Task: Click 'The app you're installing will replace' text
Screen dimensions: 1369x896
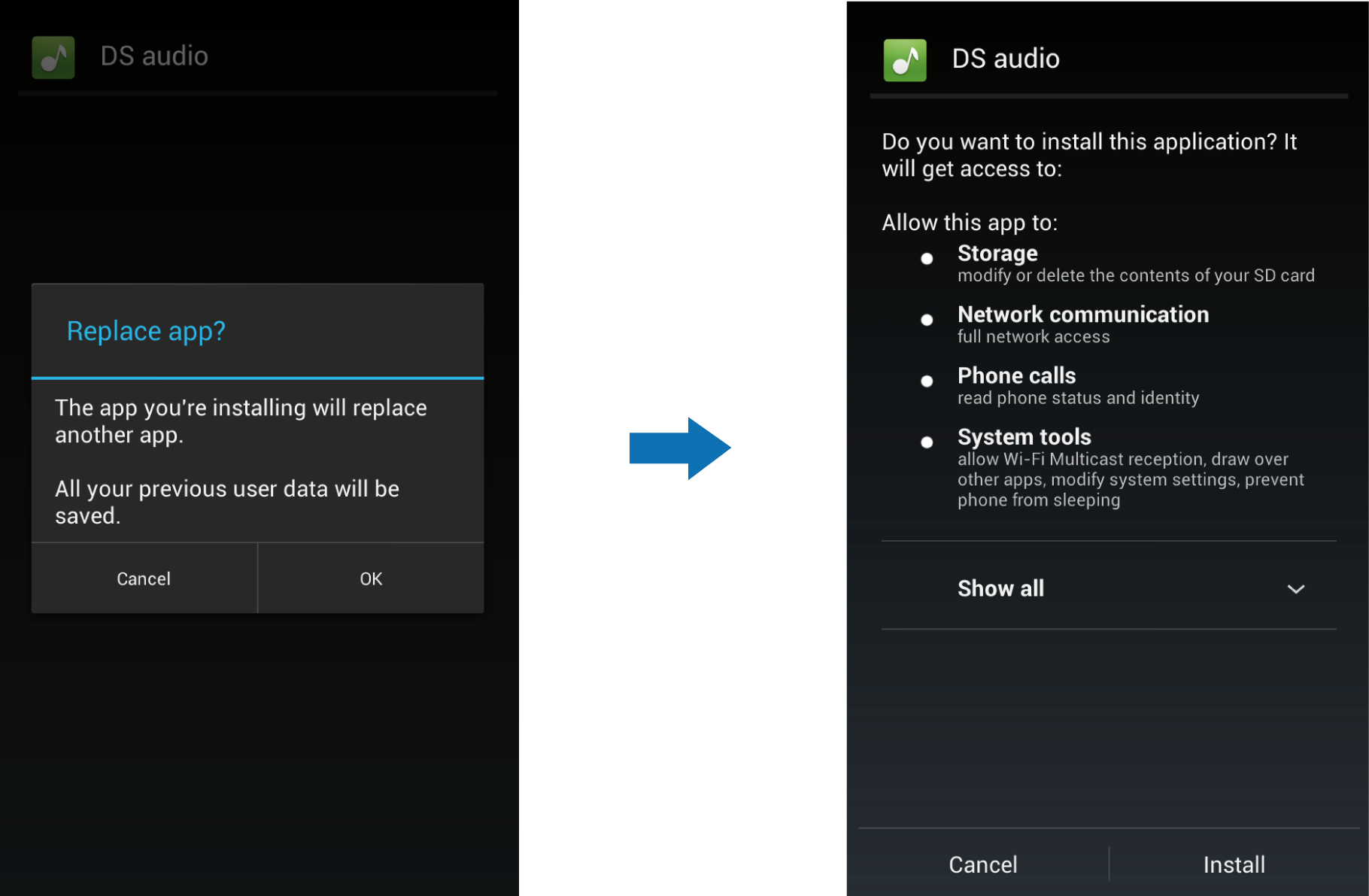Action: (x=241, y=421)
